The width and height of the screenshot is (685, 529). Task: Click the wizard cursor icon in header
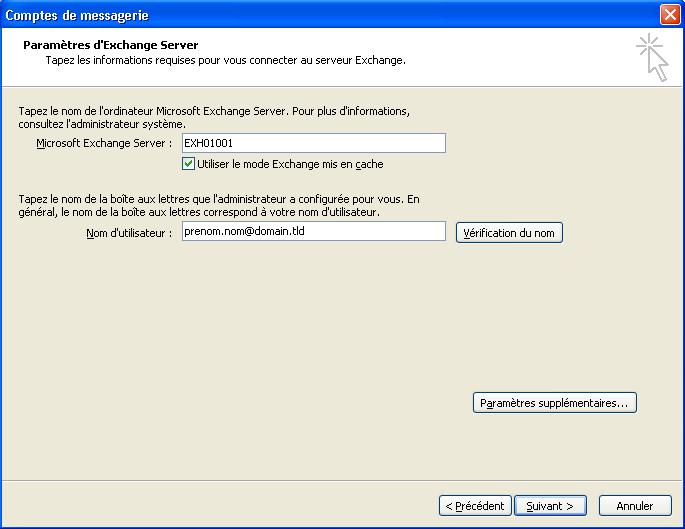tap(653, 57)
